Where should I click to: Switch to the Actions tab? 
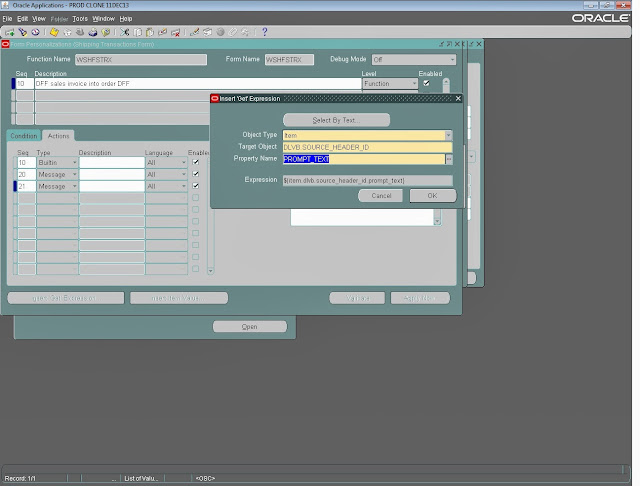(58, 136)
